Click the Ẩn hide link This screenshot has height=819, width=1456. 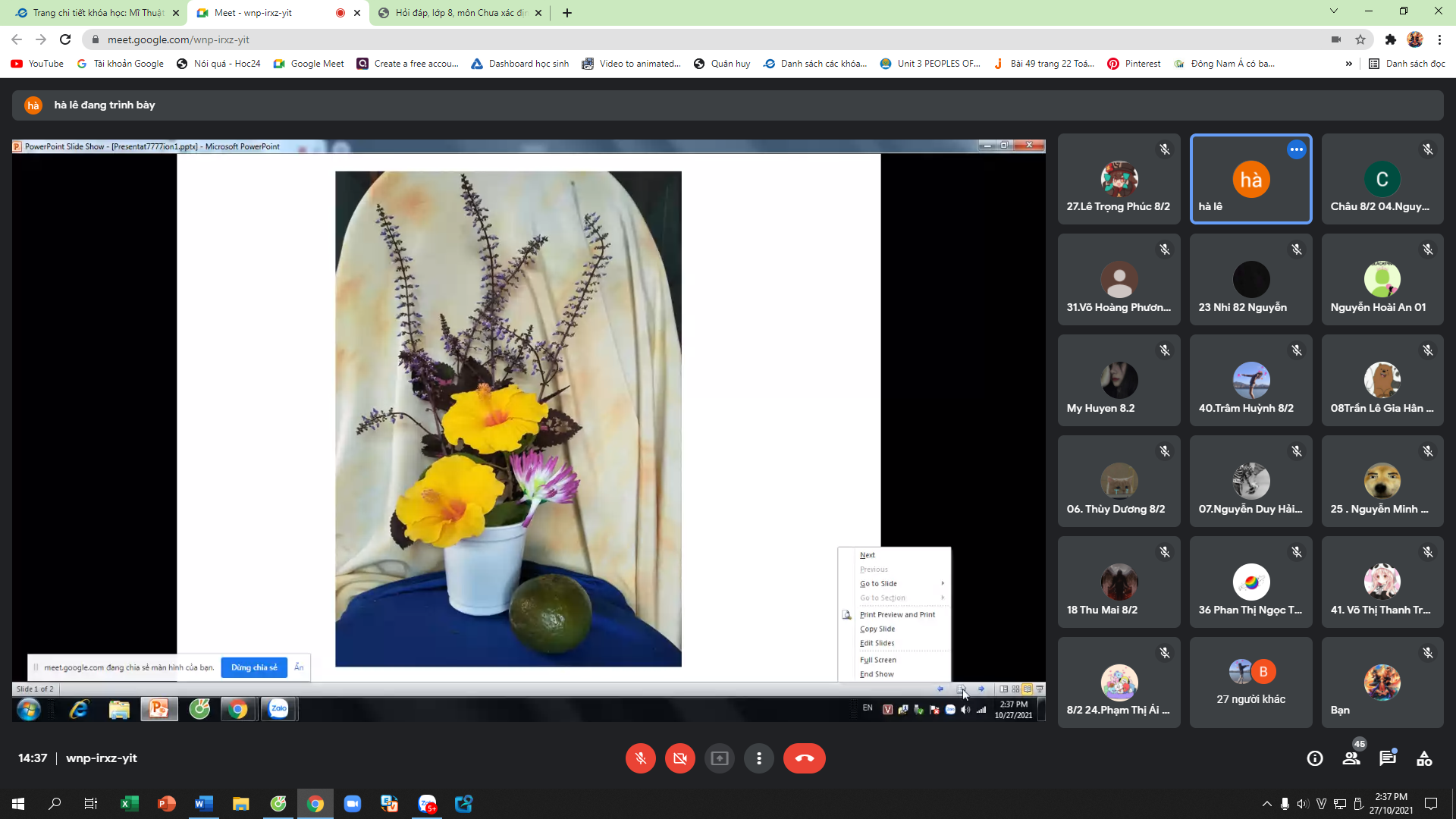[x=299, y=667]
